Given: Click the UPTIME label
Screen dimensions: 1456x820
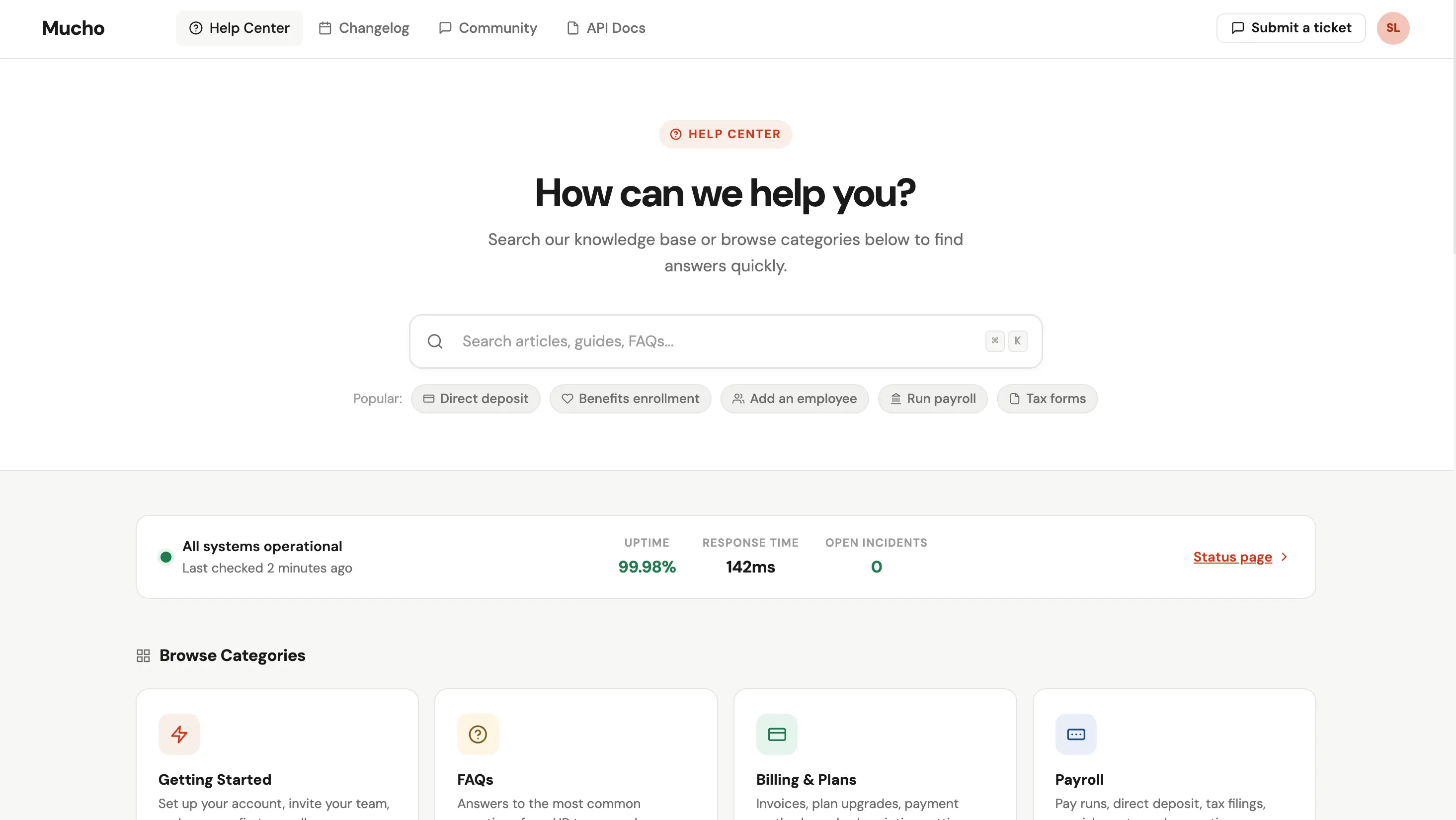Looking at the screenshot, I should click(x=647, y=543).
